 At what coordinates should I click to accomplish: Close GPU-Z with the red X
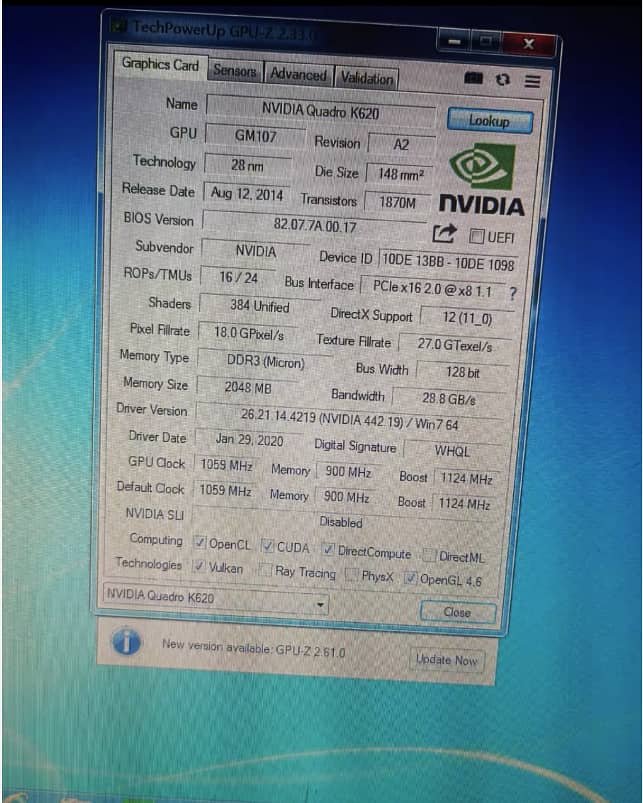(x=529, y=44)
